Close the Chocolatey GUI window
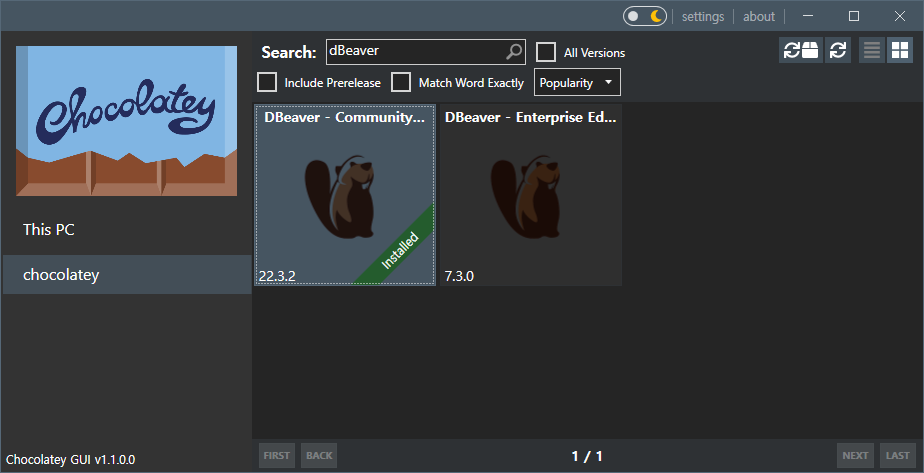This screenshot has height=473, width=924. (900, 16)
